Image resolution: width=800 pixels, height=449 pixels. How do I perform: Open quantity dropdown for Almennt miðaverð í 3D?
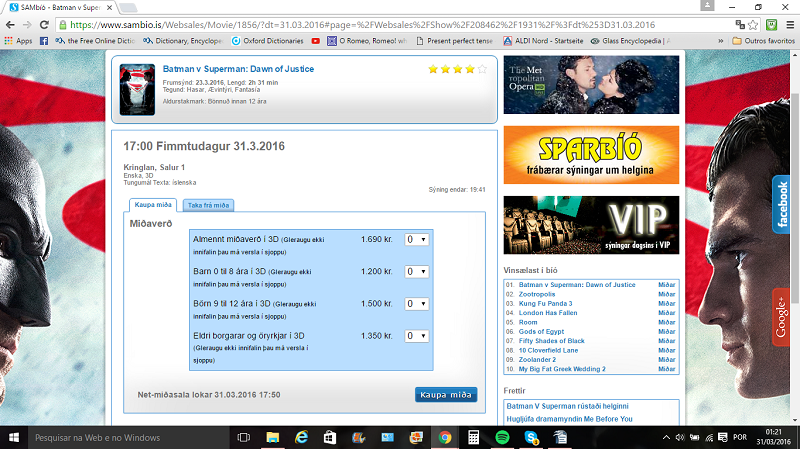point(417,239)
